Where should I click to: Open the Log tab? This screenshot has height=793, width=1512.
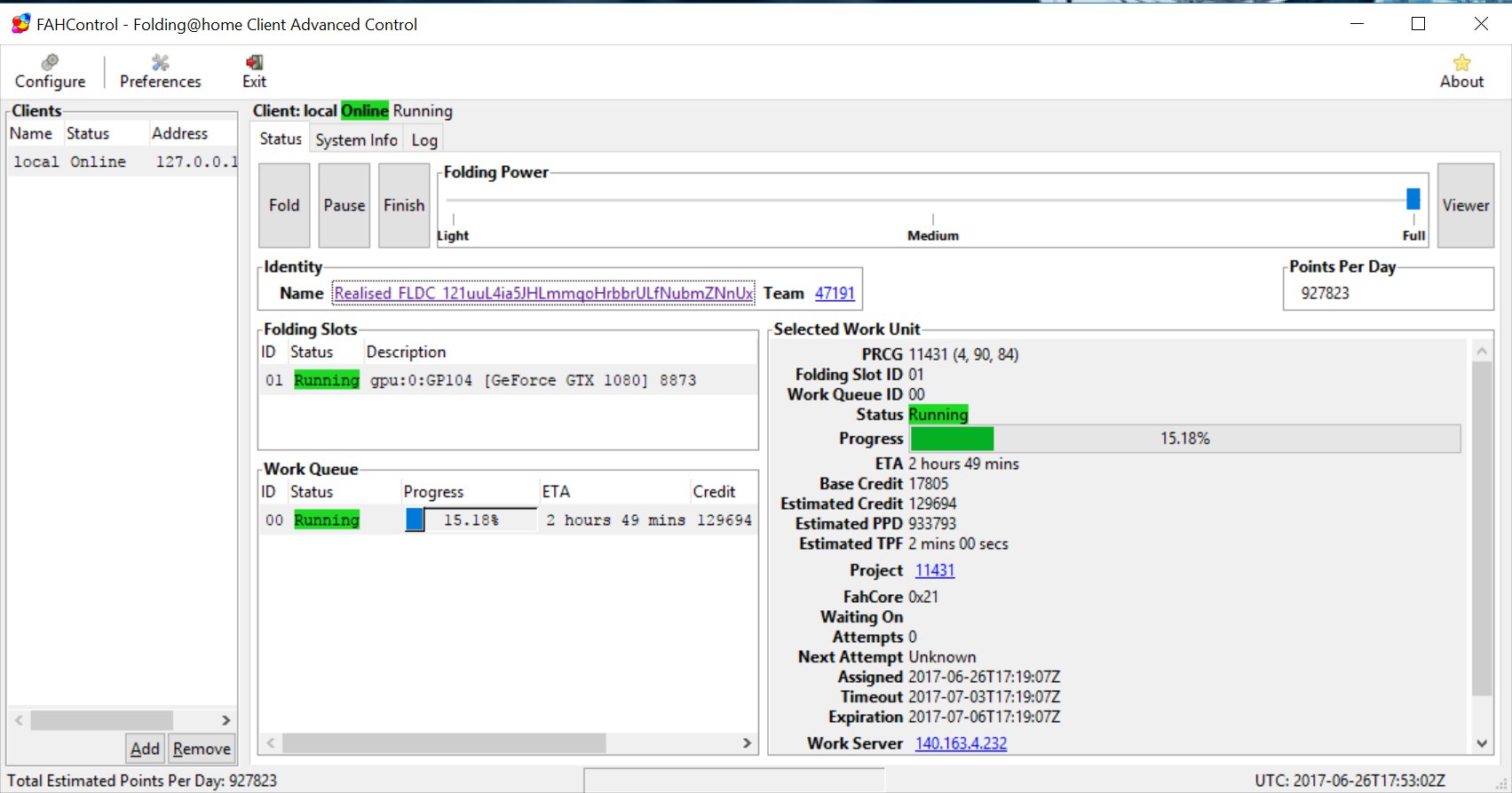(x=424, y=139)
